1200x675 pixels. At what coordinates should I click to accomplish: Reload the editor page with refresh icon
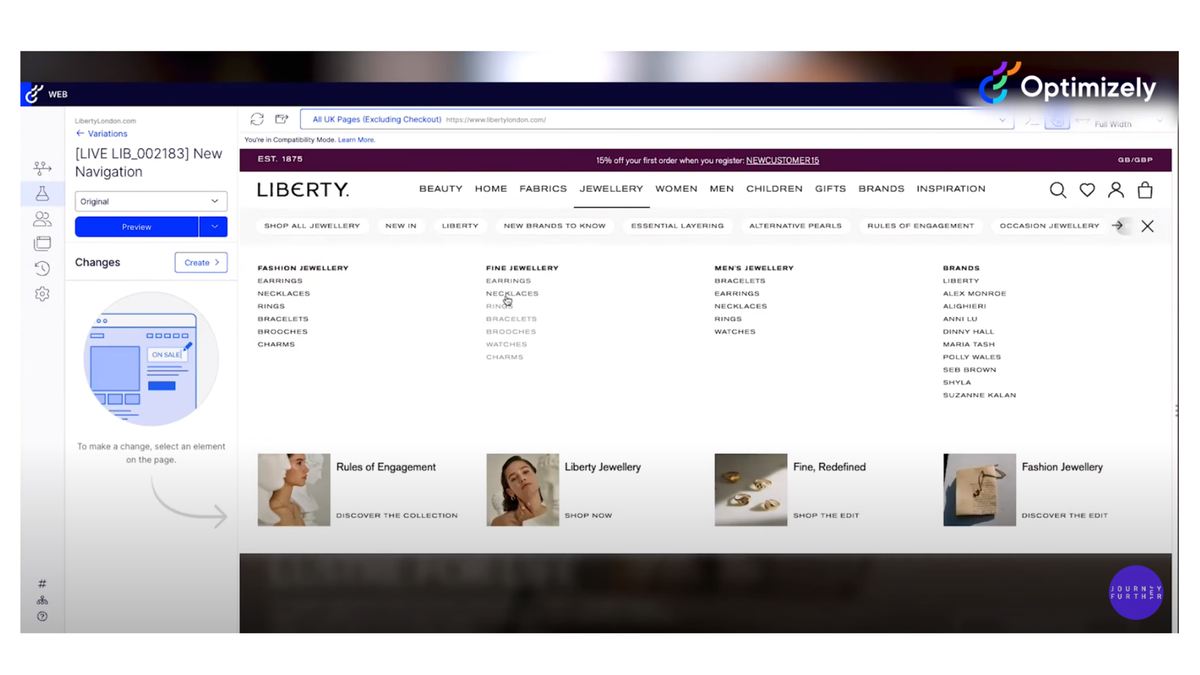(257, 119)
